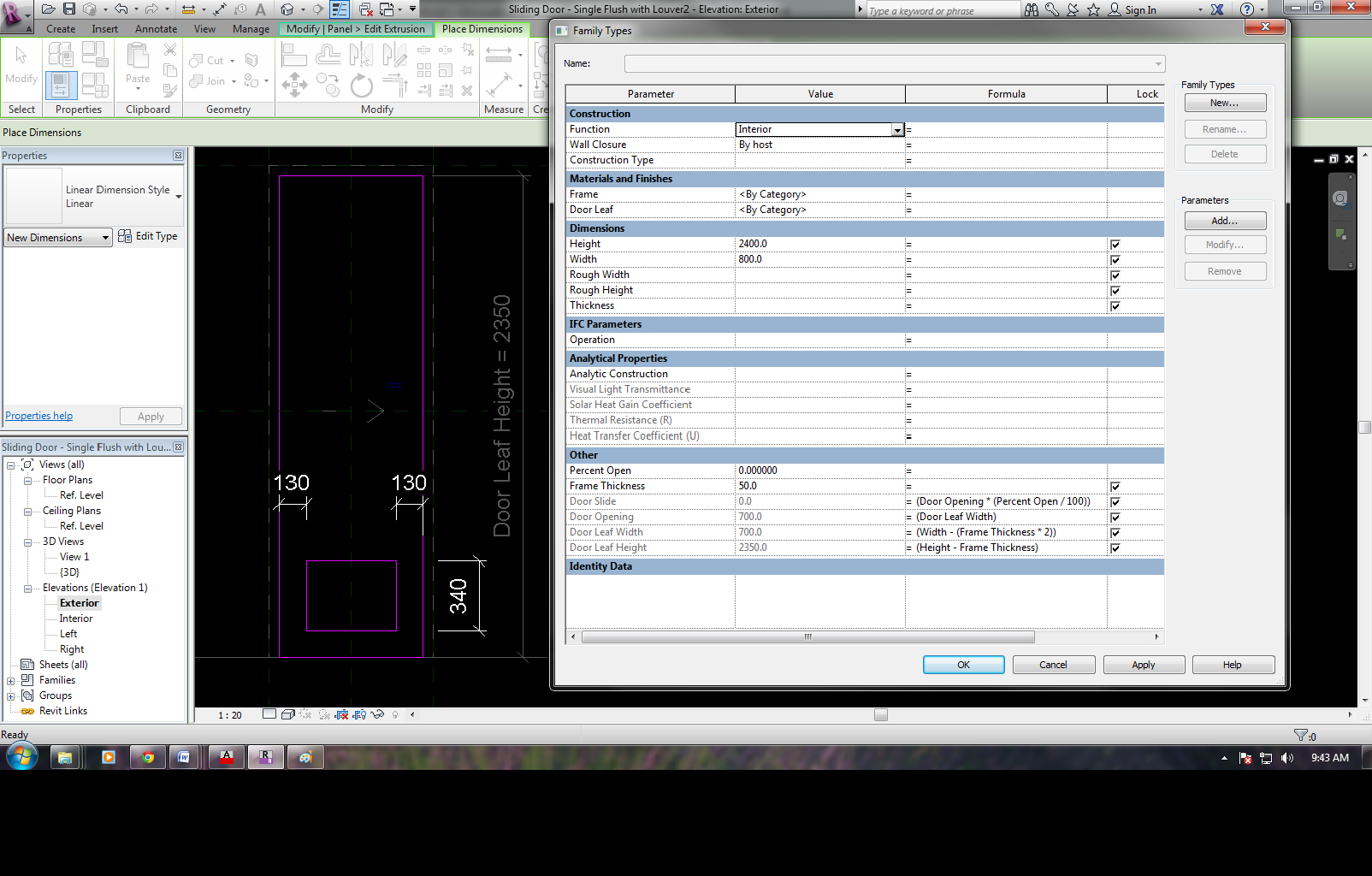Click the Thin Lines toggle icon
Screen dimensions: 1372x876
(340, 9)
